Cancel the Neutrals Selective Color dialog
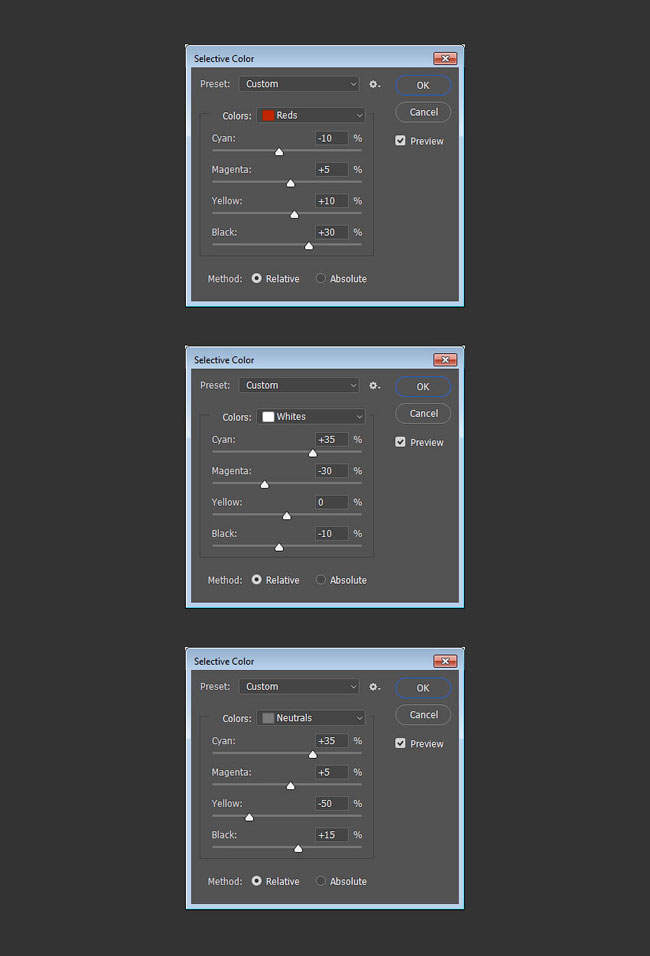The image size is (650, 956). point(423,715)
